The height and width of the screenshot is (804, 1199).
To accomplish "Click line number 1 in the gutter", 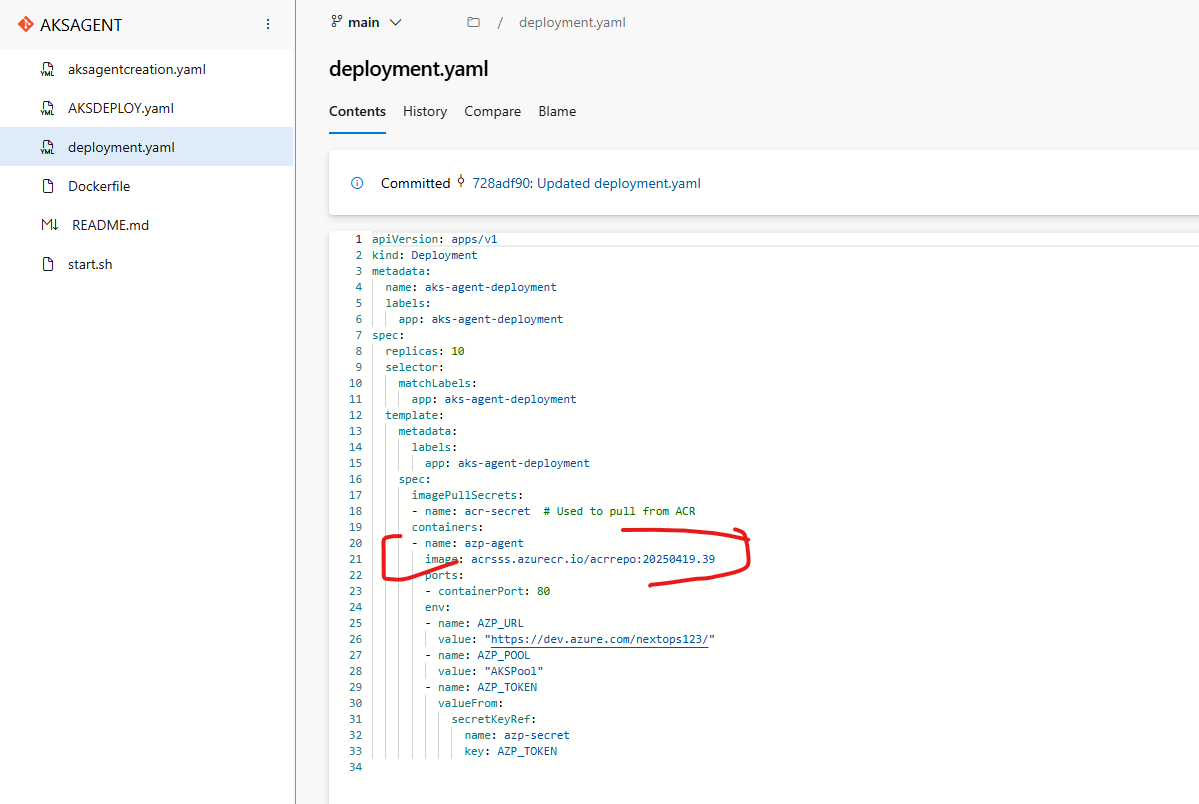I will pyautogui.click(x=359, y=239).
